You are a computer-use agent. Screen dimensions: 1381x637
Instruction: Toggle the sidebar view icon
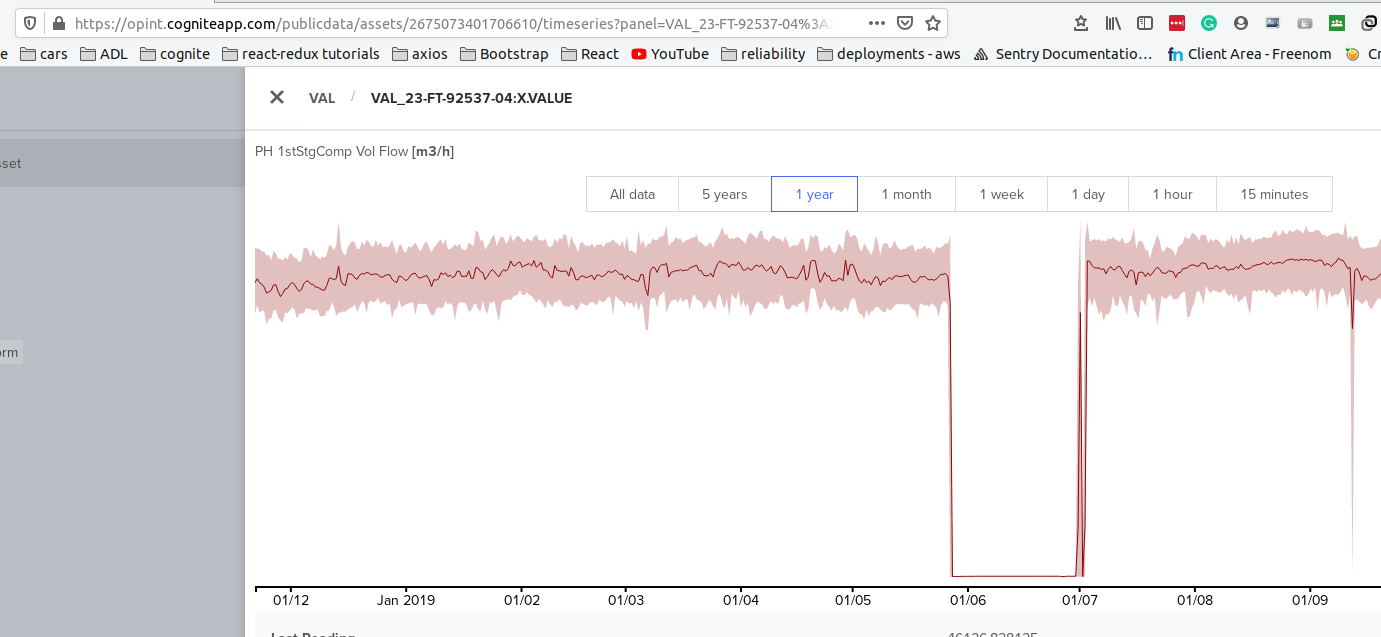click(x=1144, y=22)
